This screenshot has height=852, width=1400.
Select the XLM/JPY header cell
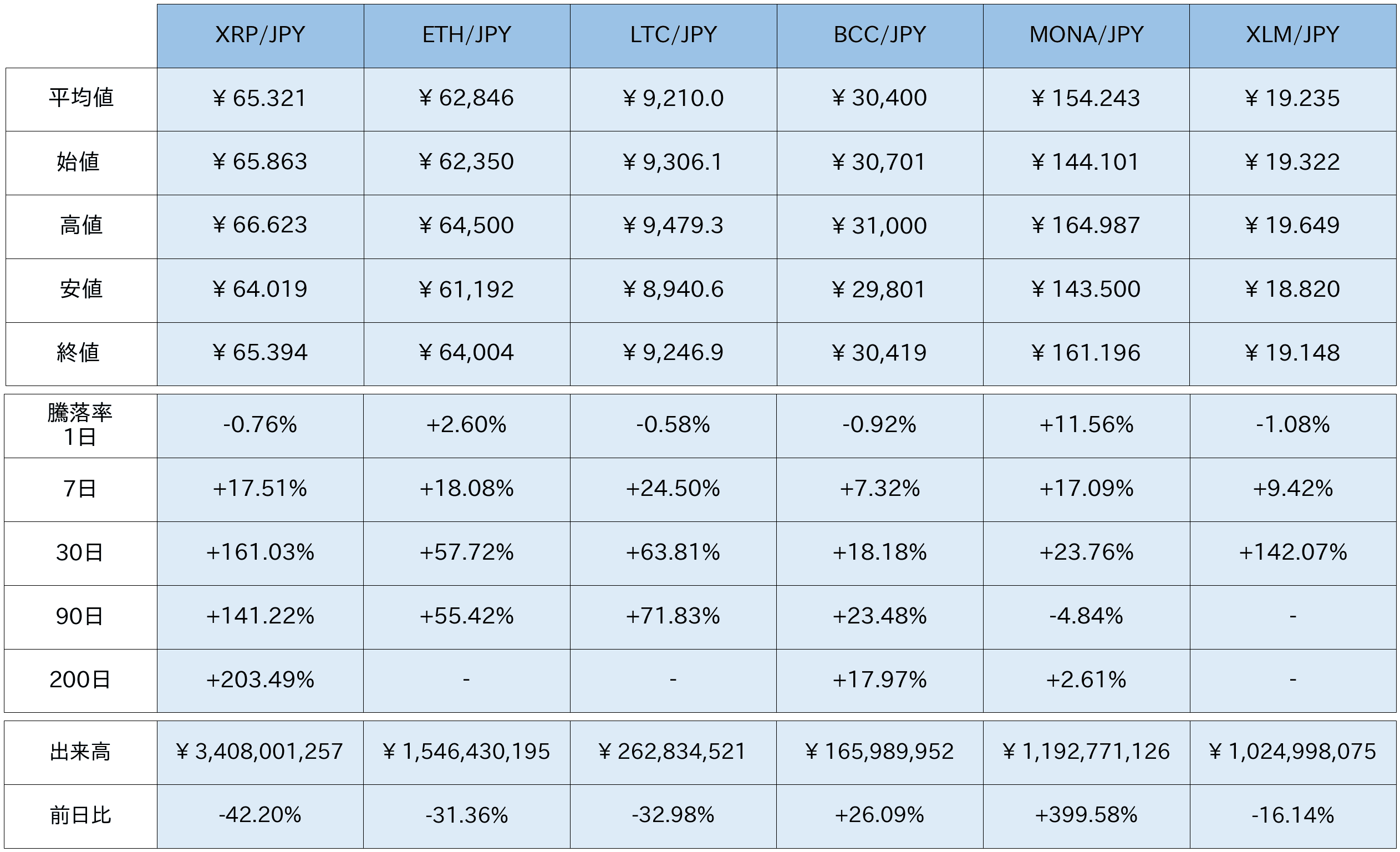(1292, 35)
